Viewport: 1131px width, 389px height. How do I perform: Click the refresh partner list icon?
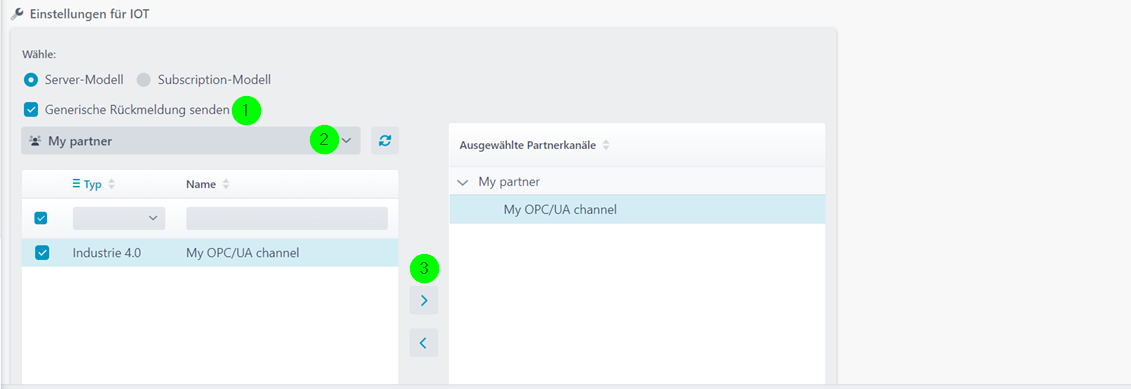pos(385,141)
